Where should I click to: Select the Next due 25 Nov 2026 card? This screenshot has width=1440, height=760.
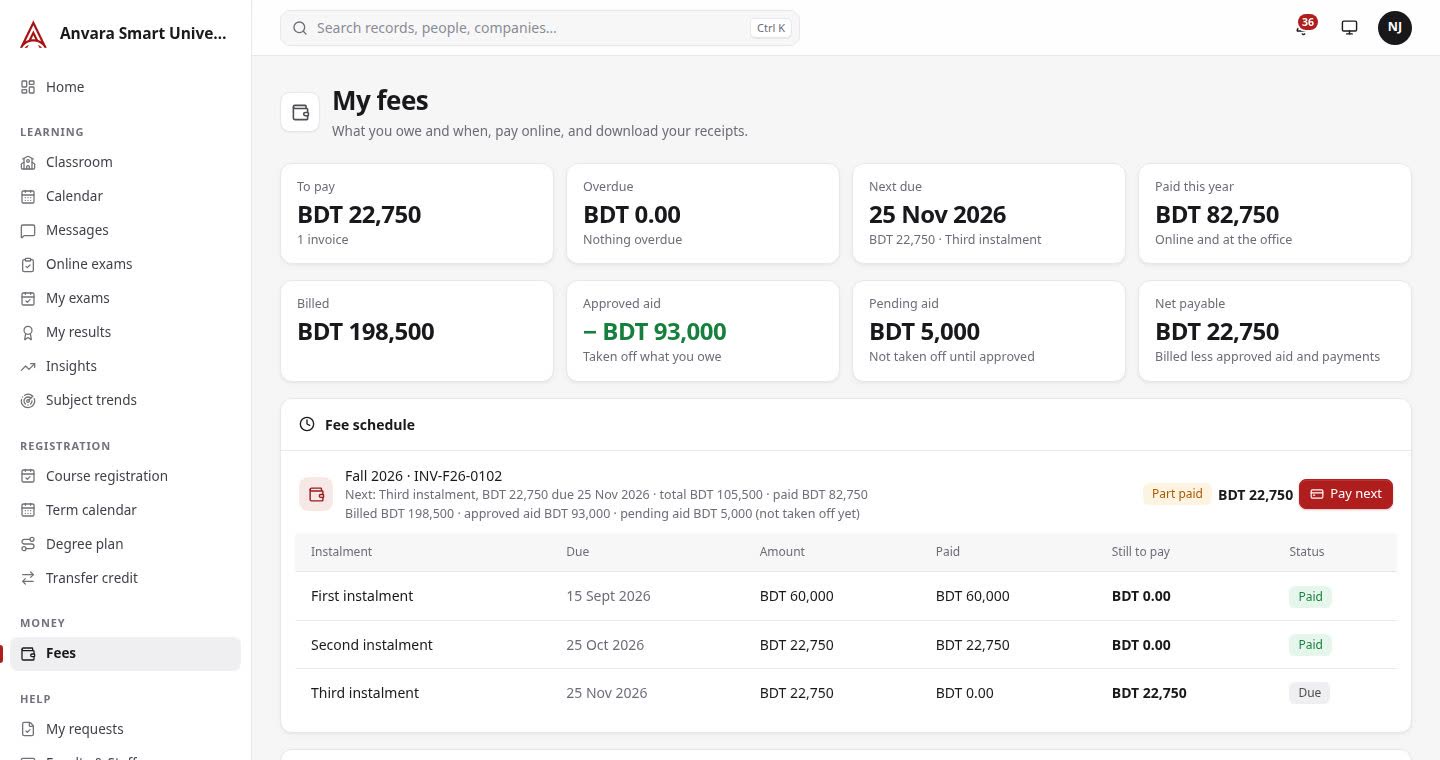(x=989, y=214)
